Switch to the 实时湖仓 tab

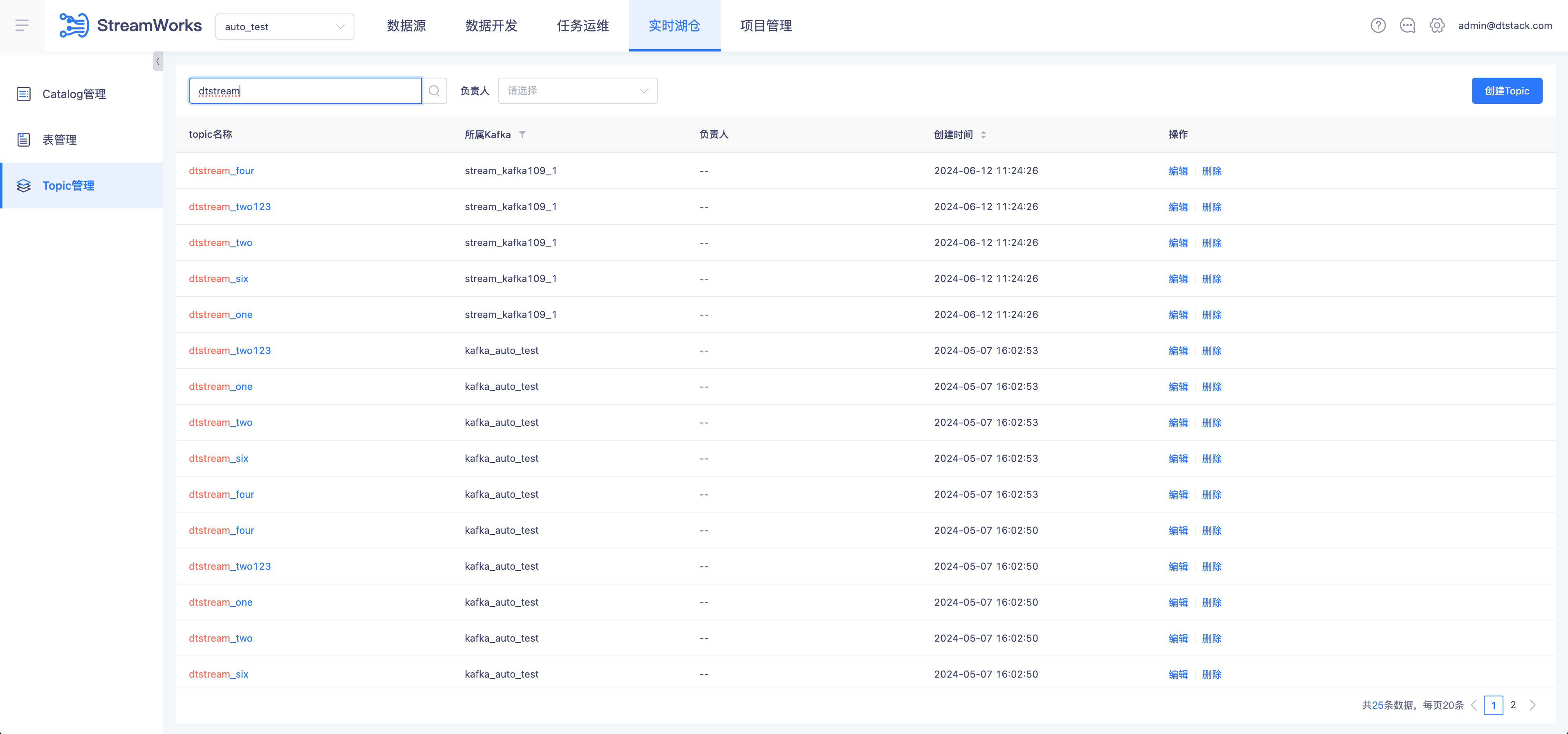(674, 26)
